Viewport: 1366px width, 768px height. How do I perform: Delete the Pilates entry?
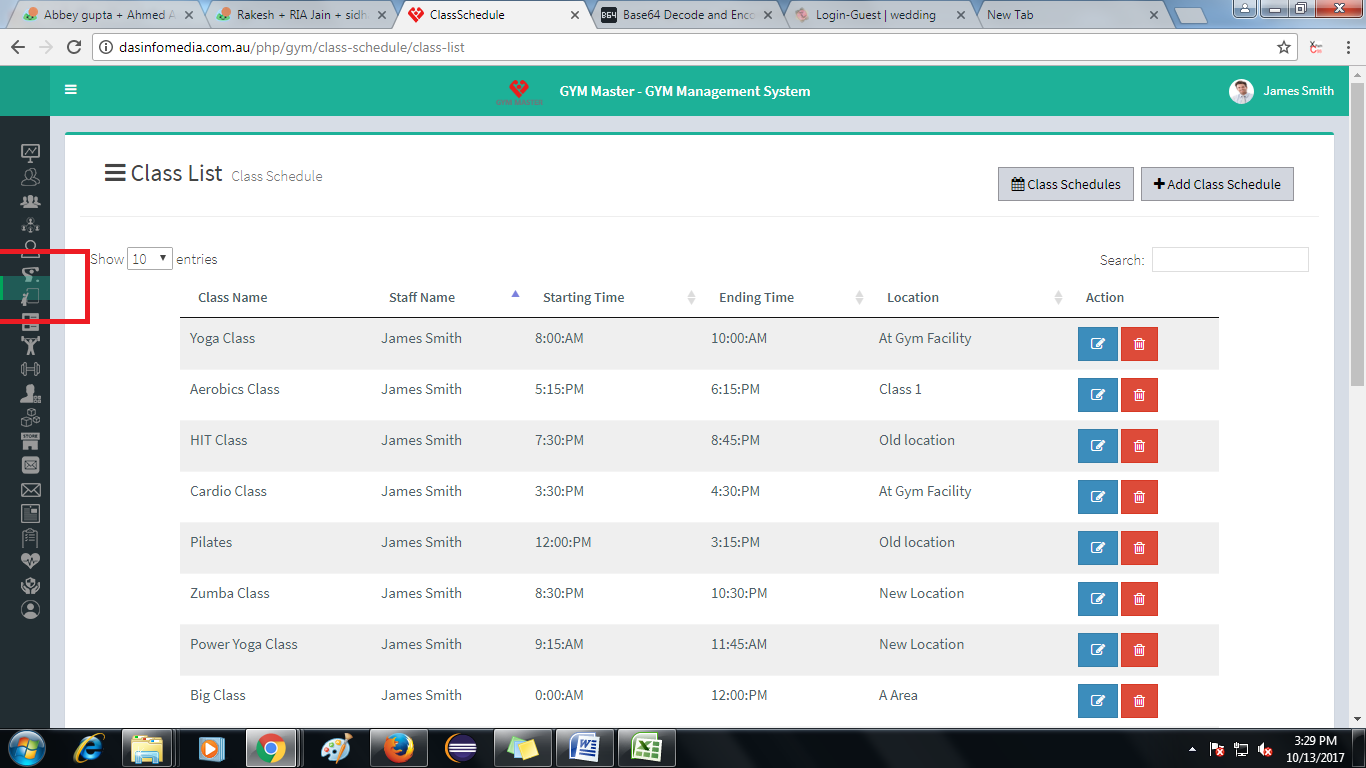click(x=1139, y=548)
